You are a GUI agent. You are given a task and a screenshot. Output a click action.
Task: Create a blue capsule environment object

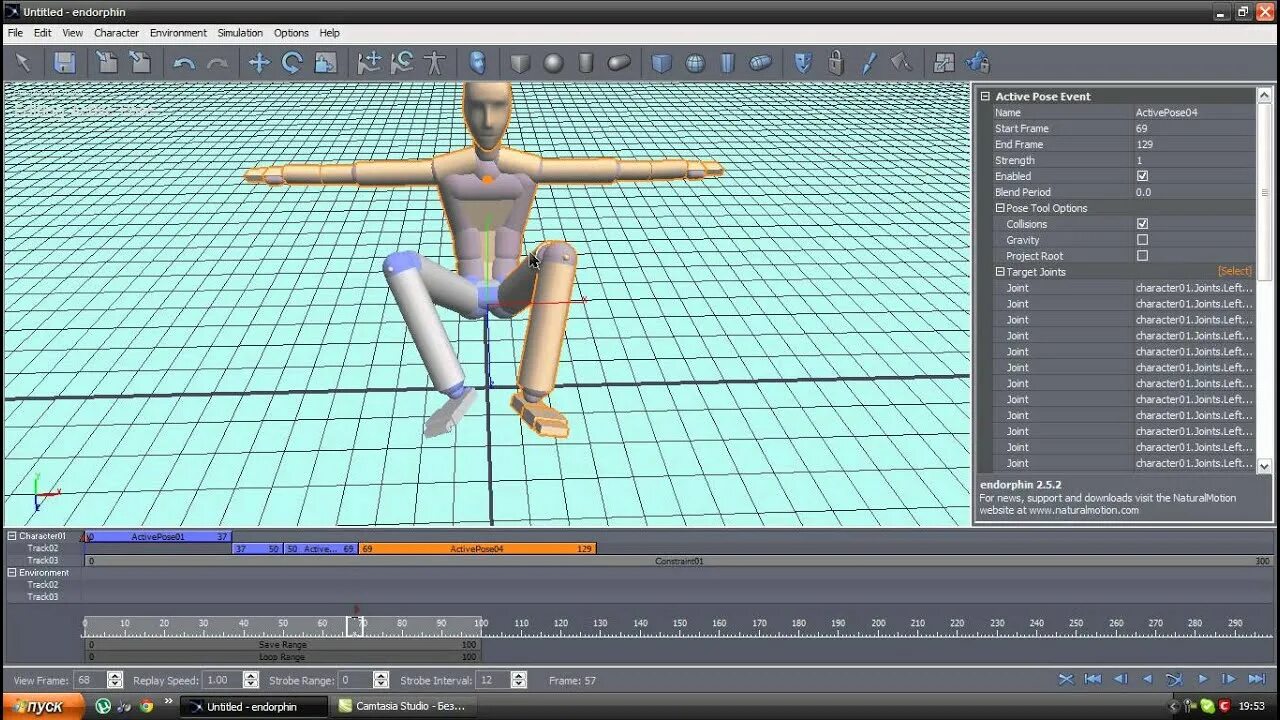(760, 63)
